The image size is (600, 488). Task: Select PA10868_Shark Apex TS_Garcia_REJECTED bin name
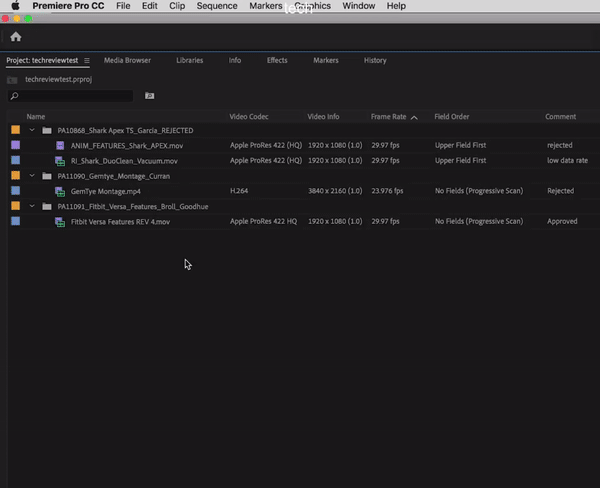pyautogui.click(x=125, y=131)
